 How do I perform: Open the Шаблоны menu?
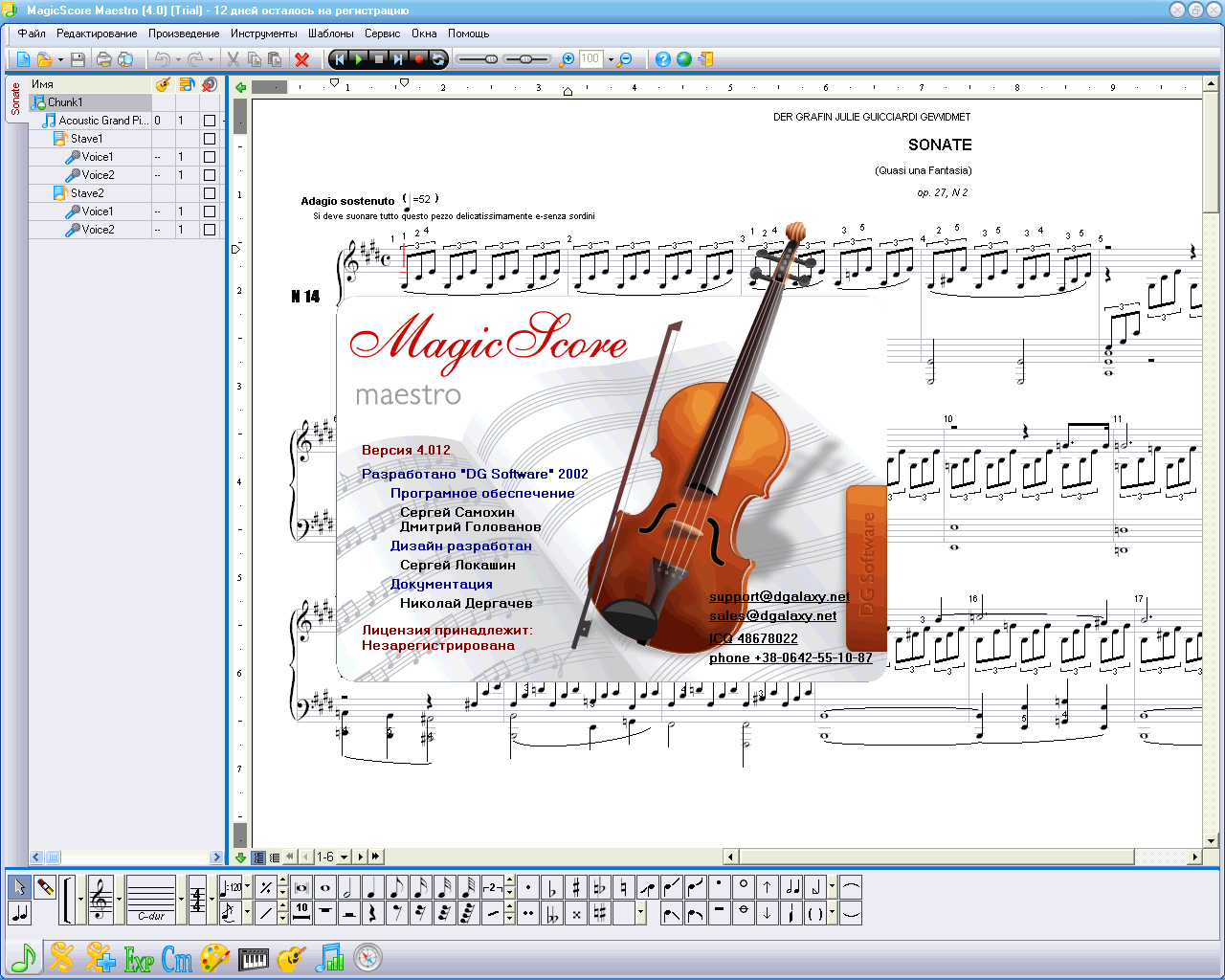point(331,33)
